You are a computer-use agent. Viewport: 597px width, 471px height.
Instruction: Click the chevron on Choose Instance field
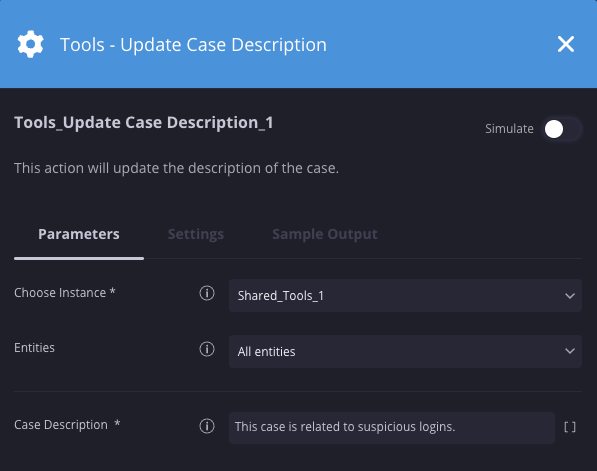(570, 296)
